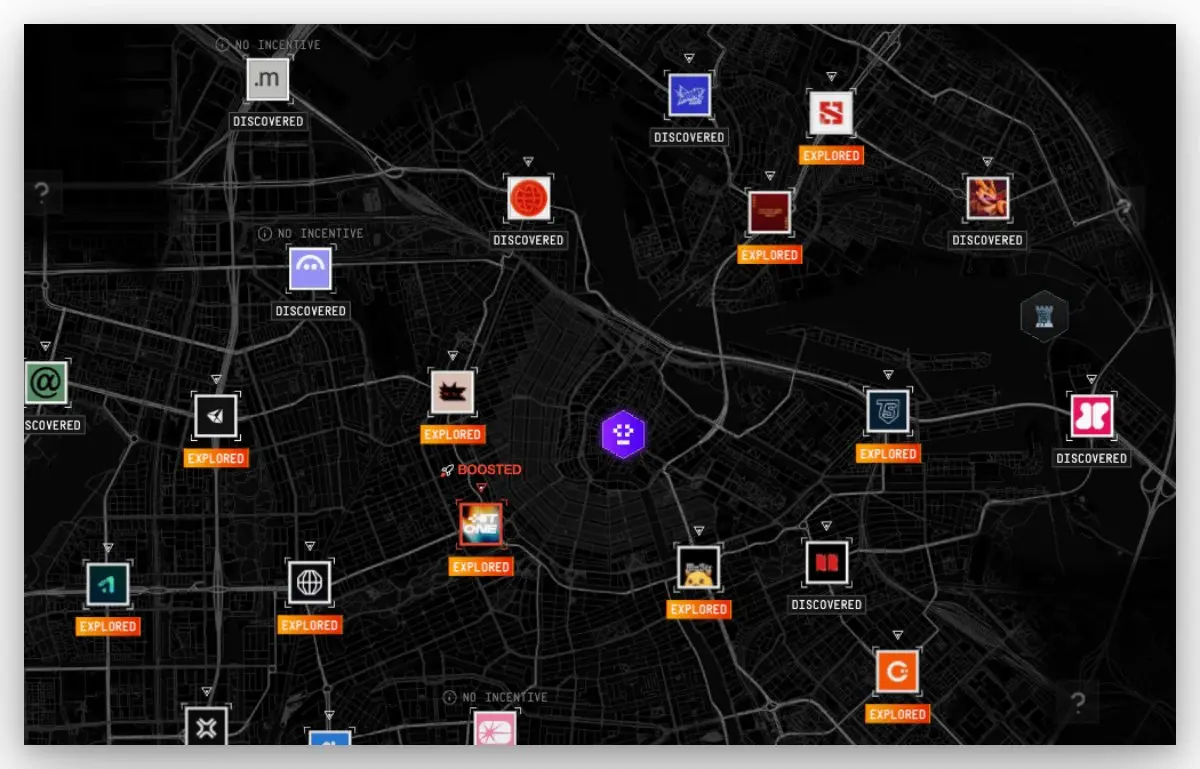Click NO INCENTIVE text above pink starburst marker
The height and width of the screenshot is (769, 1200).
pos(505,696)
